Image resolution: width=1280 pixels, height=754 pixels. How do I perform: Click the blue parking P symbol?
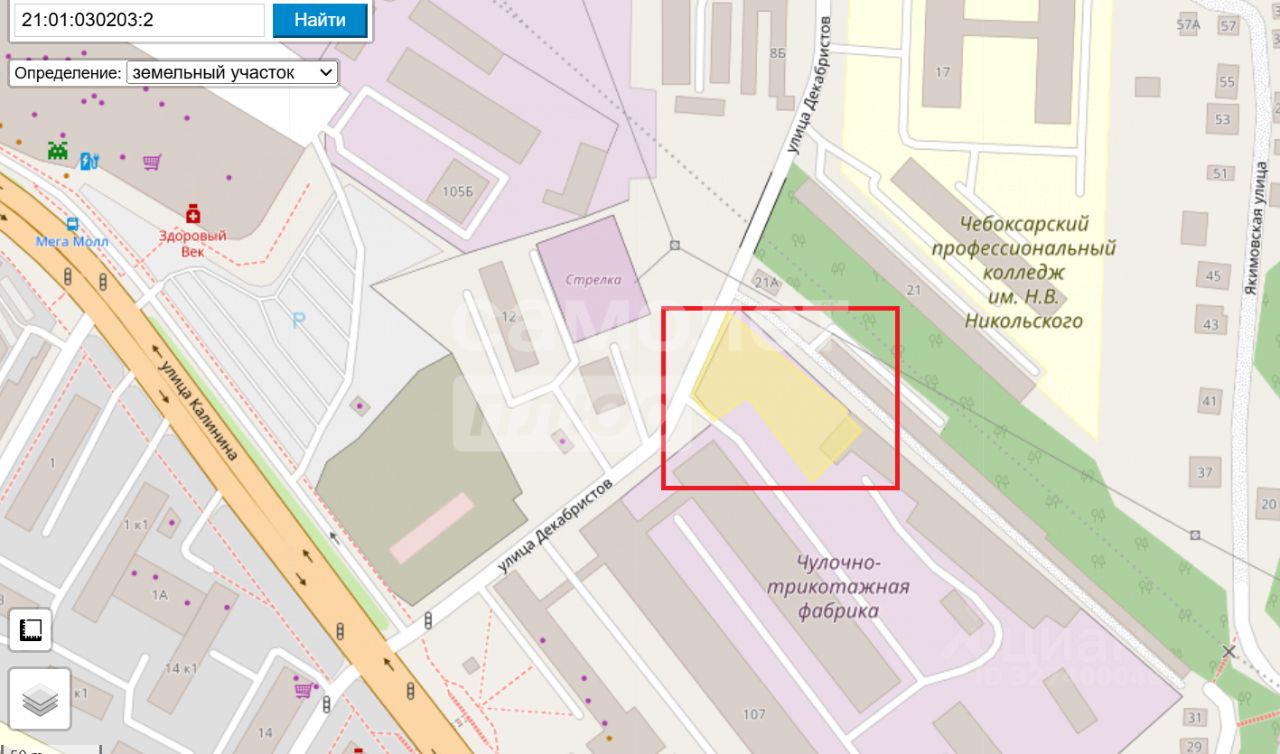pos(297,320)
